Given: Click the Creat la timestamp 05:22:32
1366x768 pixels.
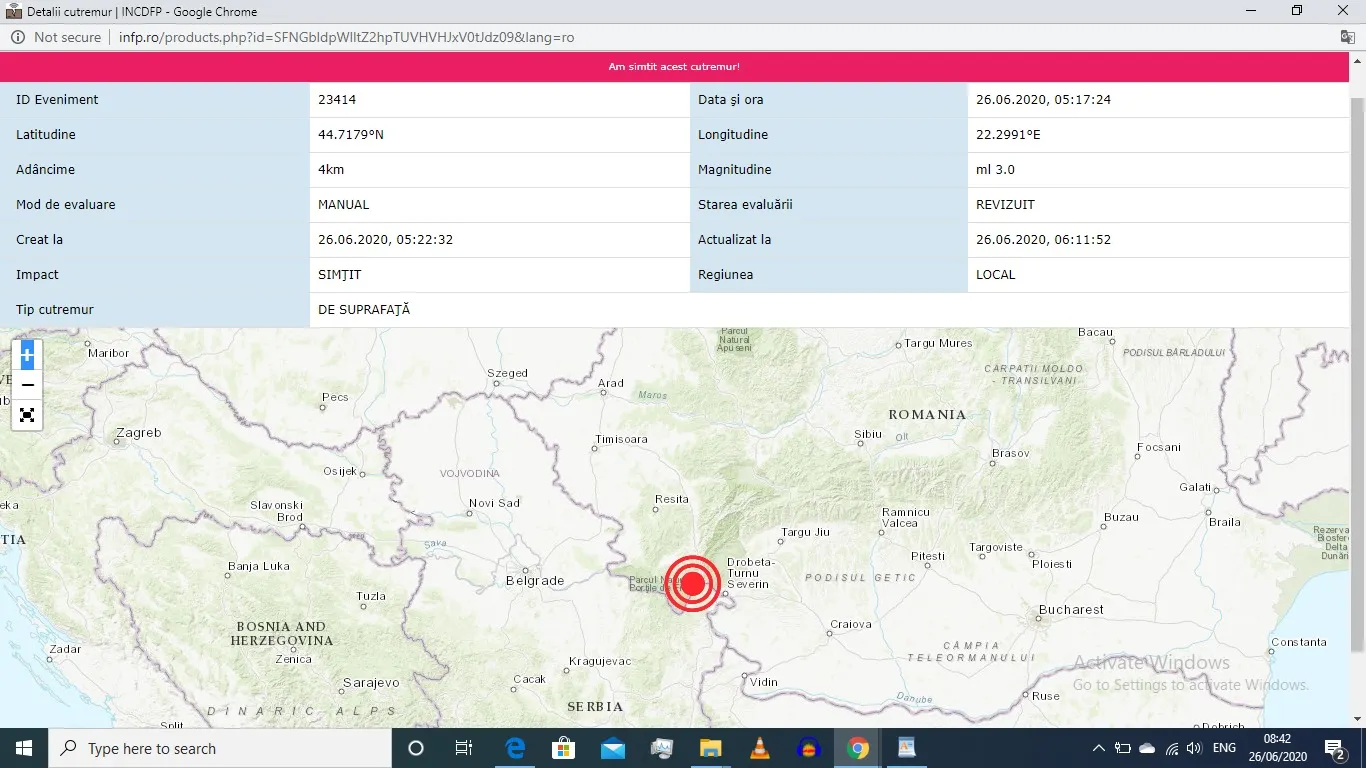Looking at the screenshot, I should [x=386, y=240].
